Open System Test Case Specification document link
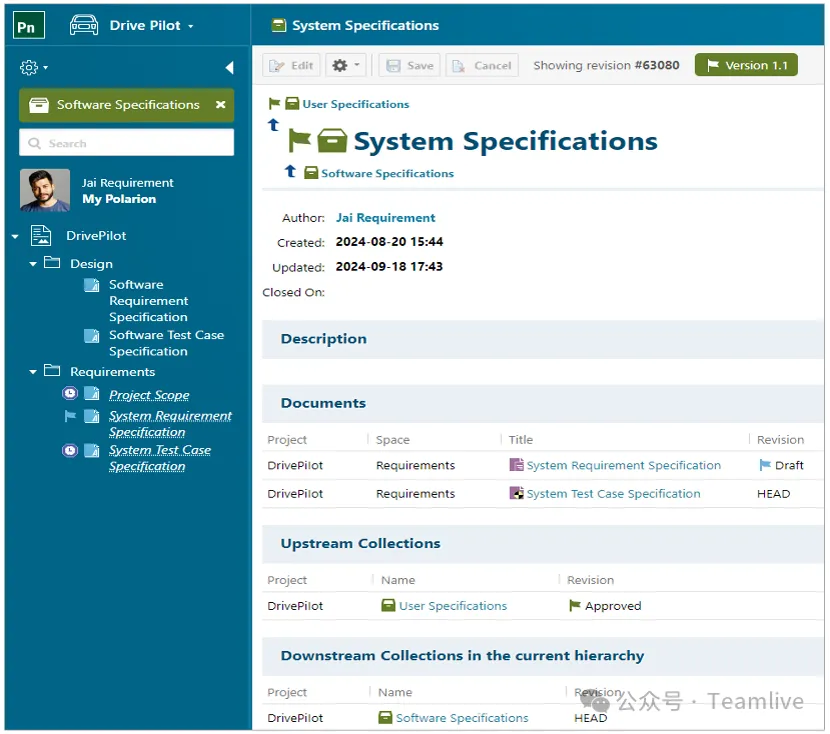Image resolution: width=830 pixels, height=734 pixels. pos(614,494)
